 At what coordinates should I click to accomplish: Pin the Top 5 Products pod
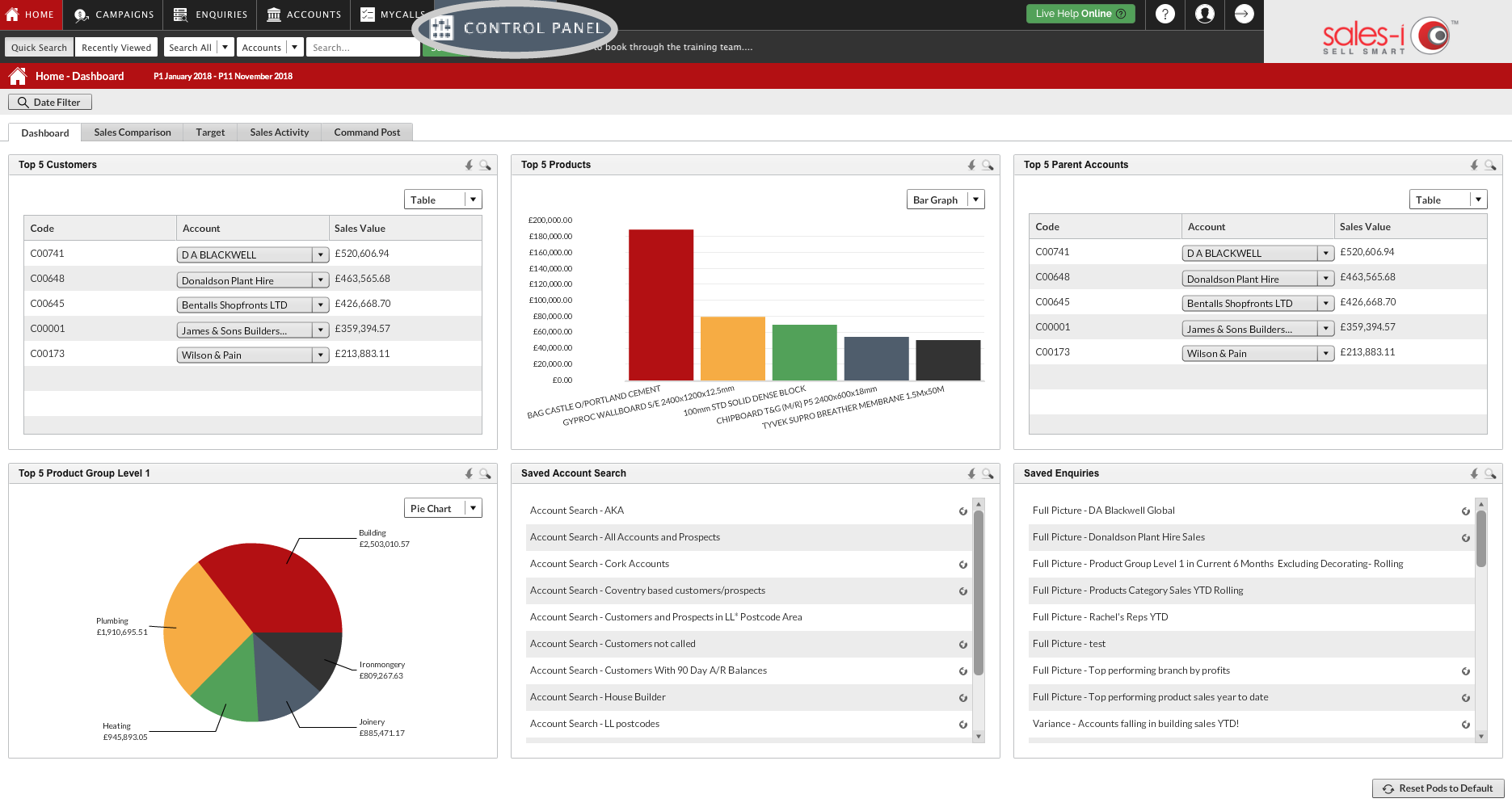pos(972,165)
